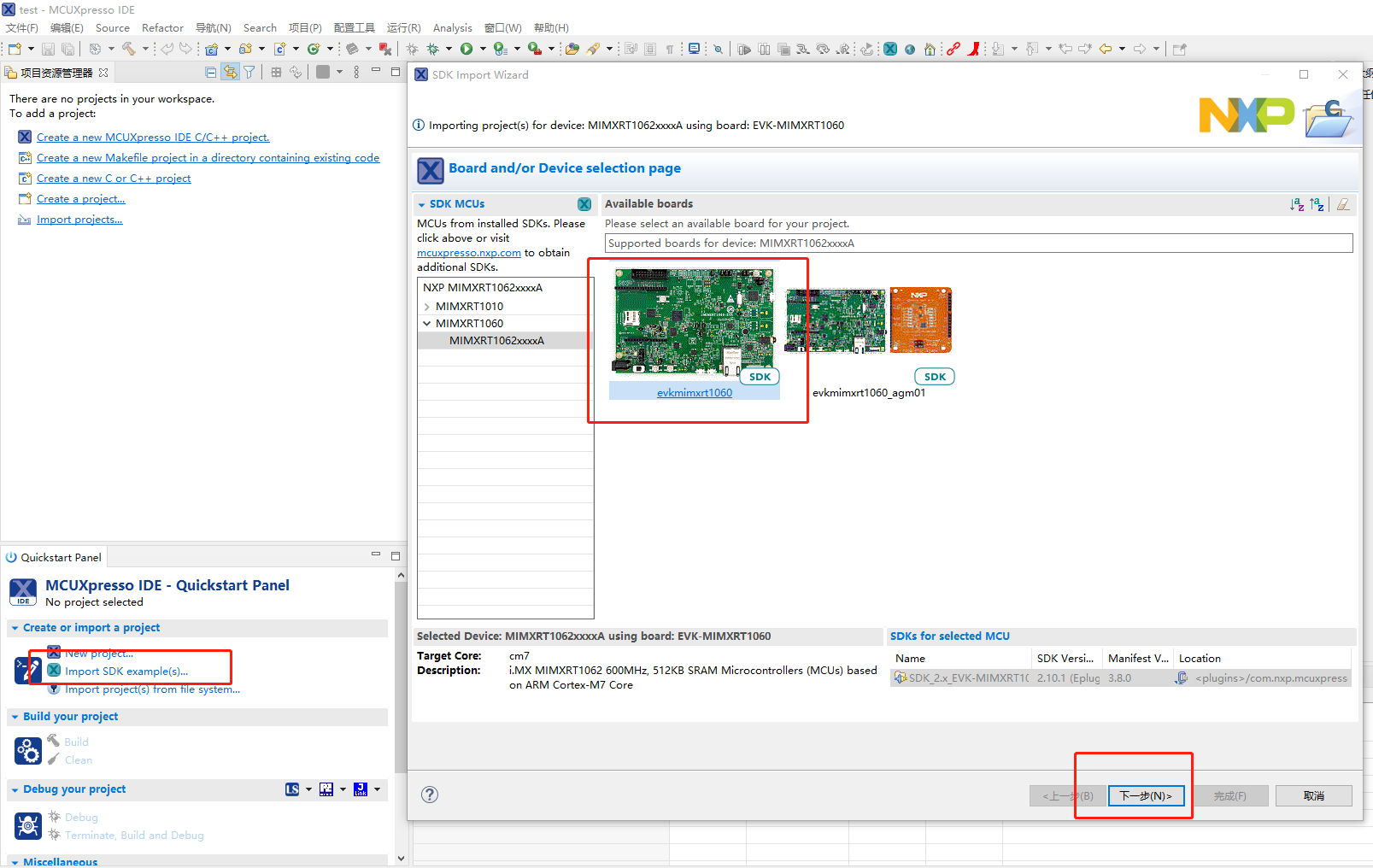
Task: Click Import SDK example(s)... link
Action: pos(126,672)
